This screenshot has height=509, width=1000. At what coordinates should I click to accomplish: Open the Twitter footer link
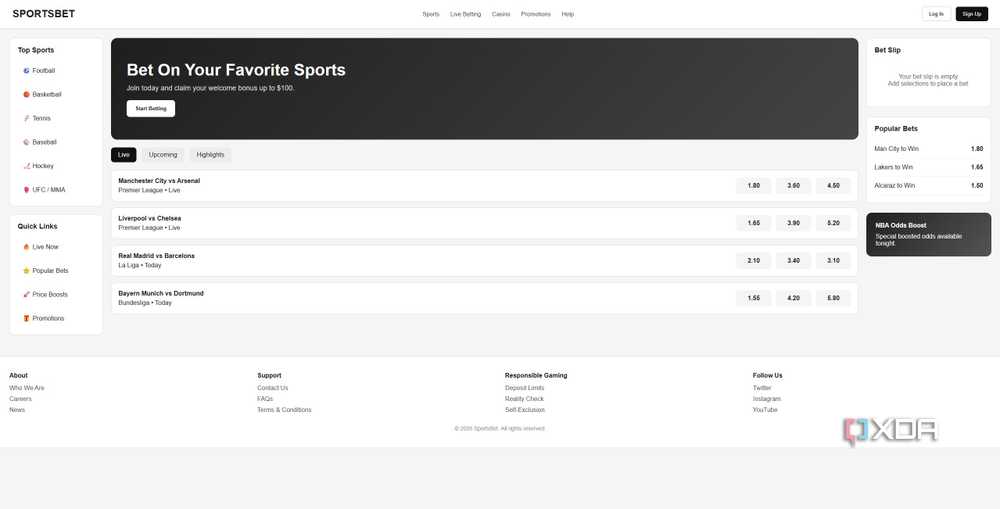(x=762, y=388)
